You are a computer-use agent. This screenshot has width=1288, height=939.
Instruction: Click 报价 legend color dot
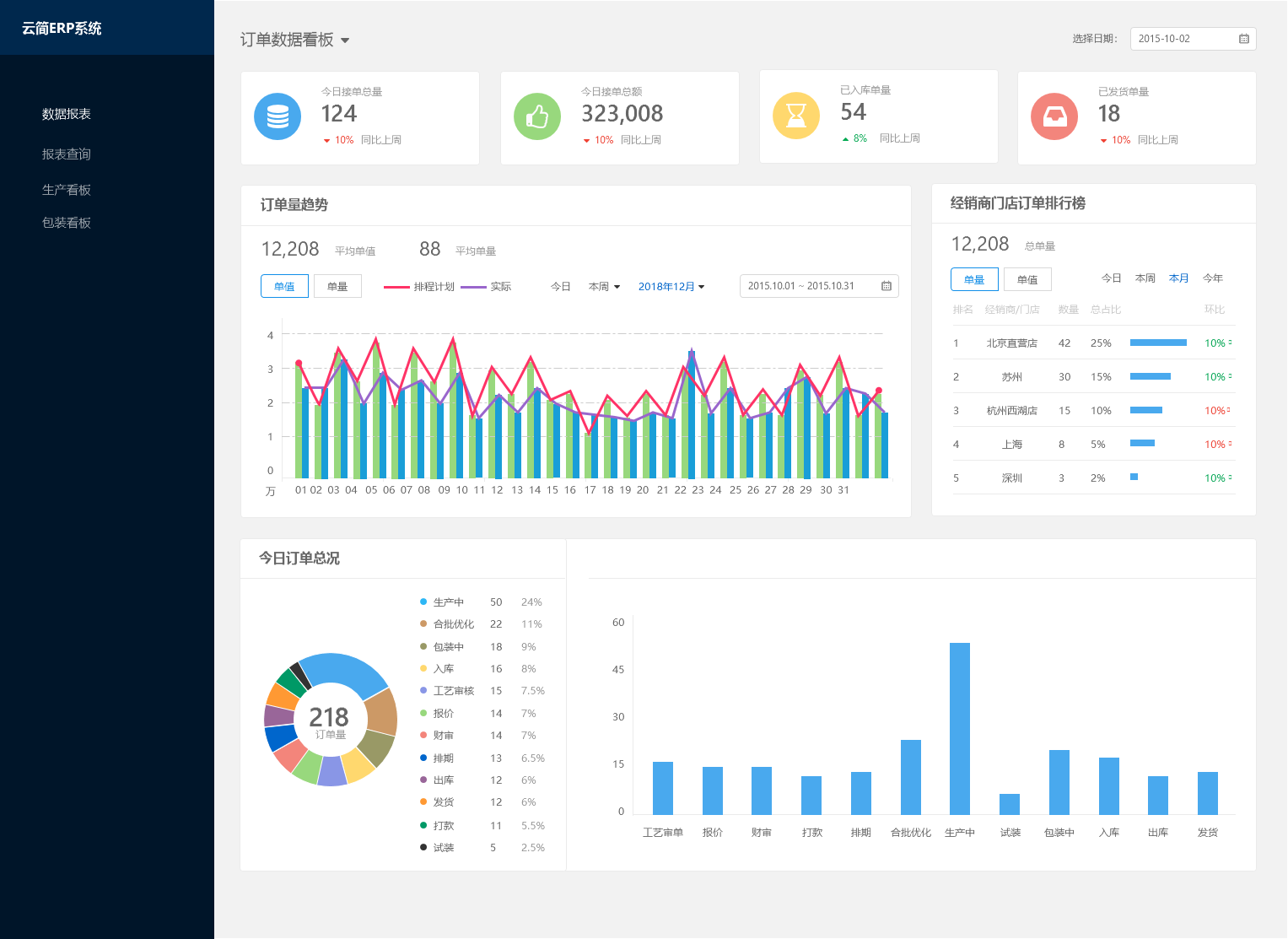423,713
